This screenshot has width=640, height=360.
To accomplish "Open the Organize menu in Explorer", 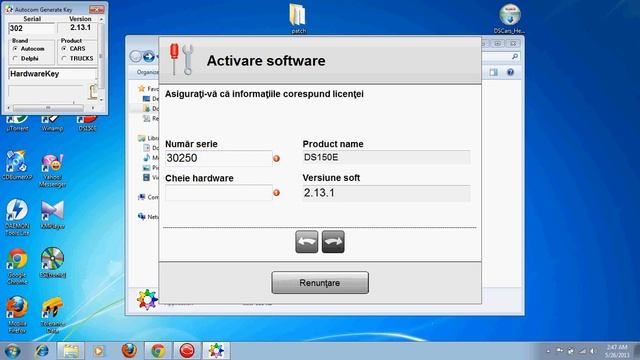I will pos(147,72).
